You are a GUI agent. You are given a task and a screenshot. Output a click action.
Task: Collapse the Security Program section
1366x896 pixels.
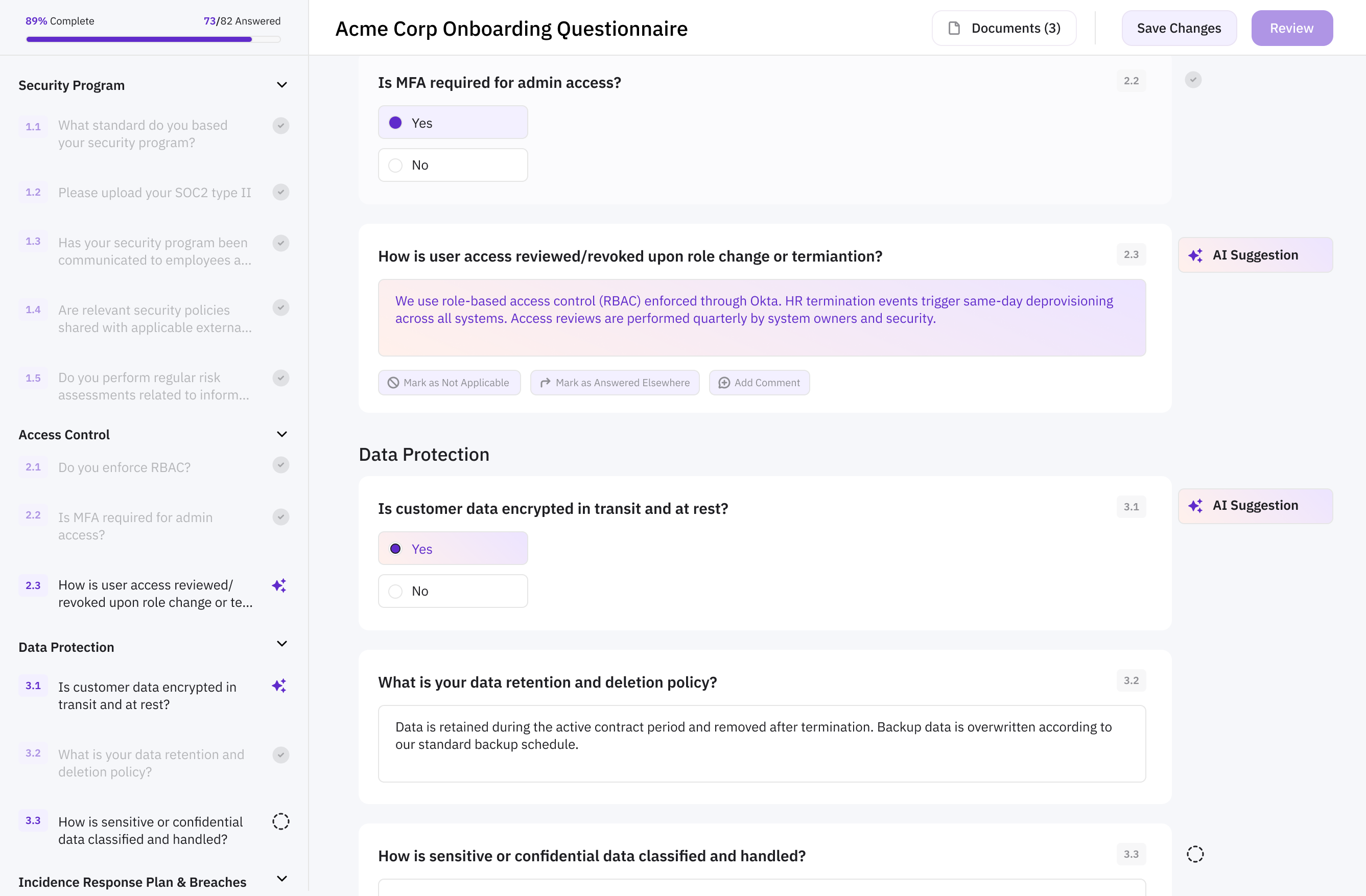pyautogui.click(x=282, y=85)
